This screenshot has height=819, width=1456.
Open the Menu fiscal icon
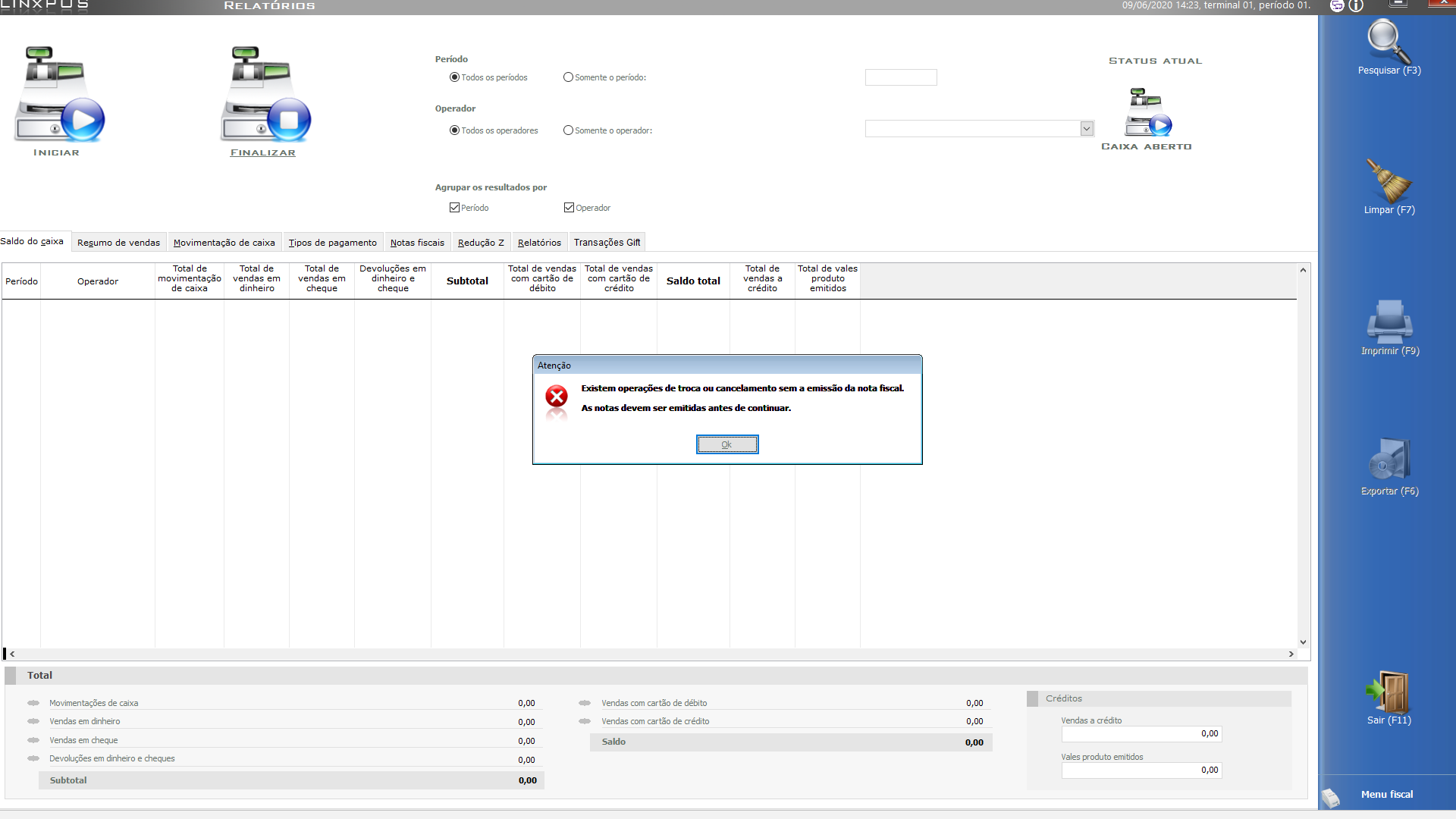click(x=1332, y=796)
